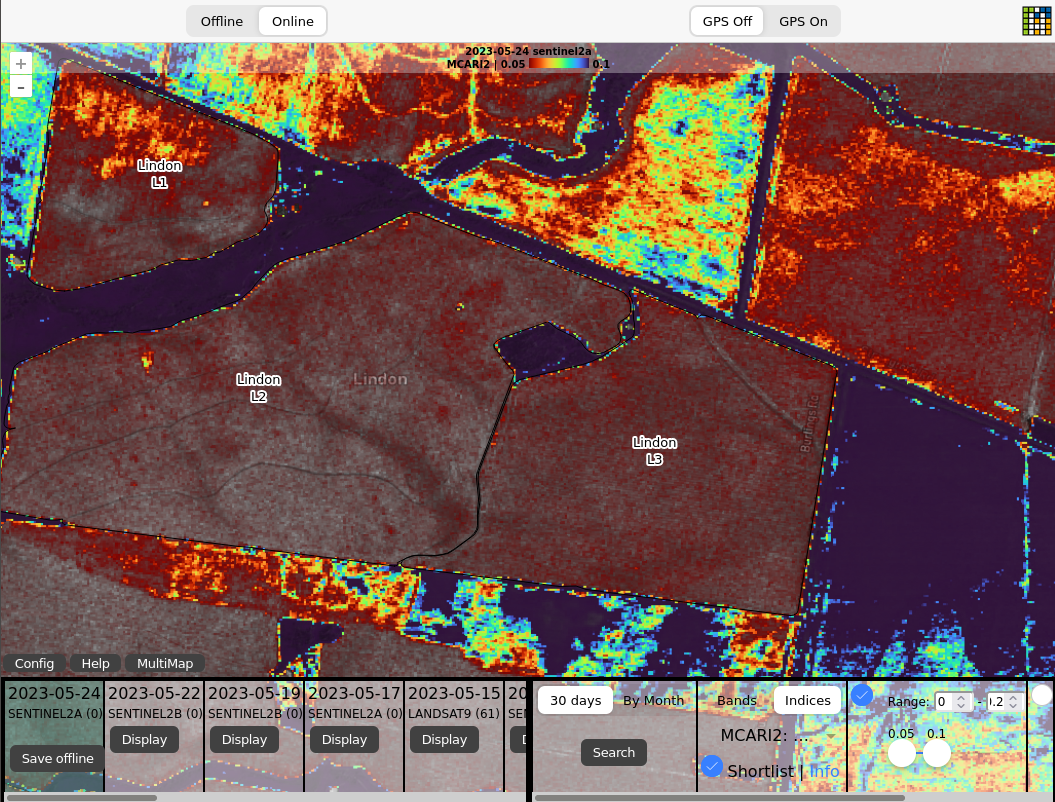1055x802 pixels.
Task: Click the Lindon L2 field label
Action: 258,388
